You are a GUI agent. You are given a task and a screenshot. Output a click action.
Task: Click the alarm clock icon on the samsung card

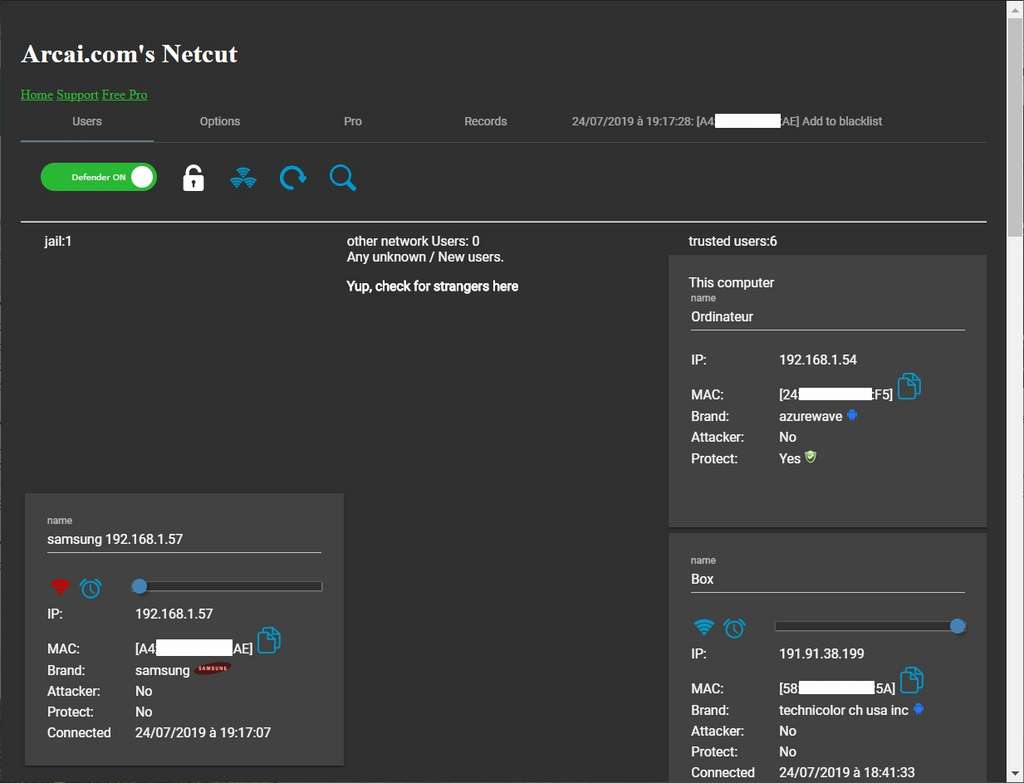pyautogui.click(x=91, y=588)
